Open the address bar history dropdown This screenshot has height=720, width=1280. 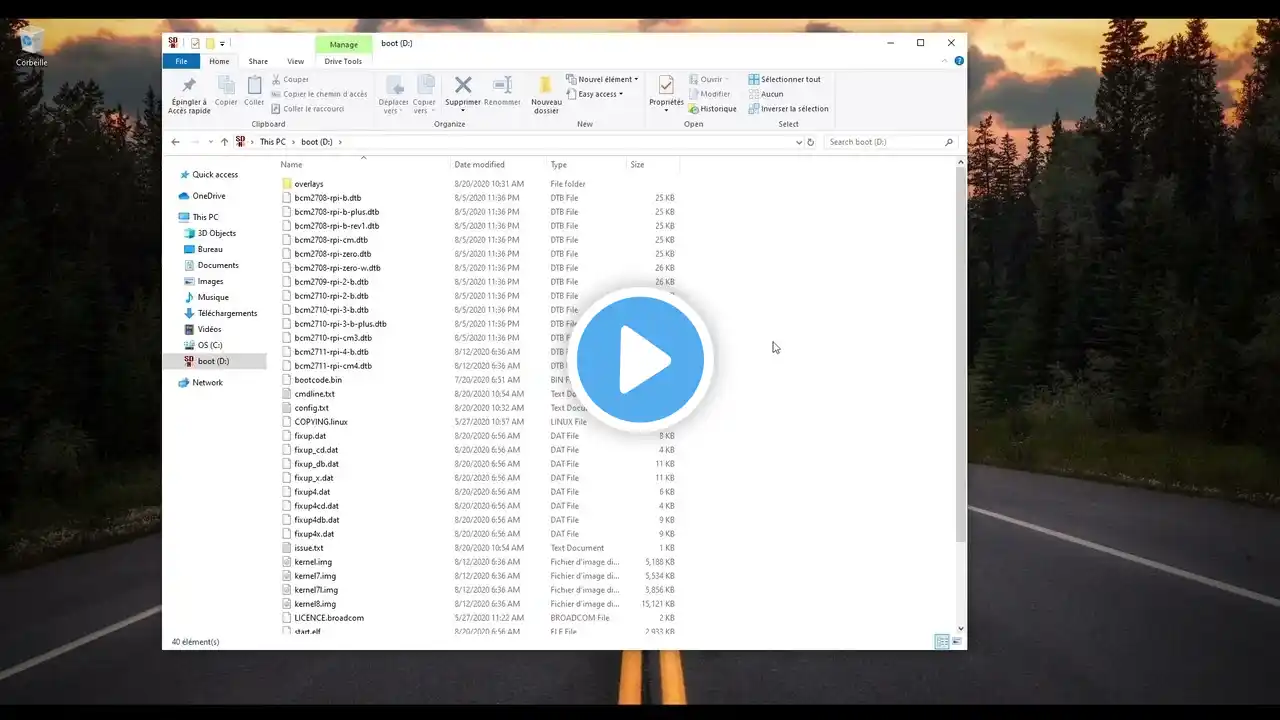(798, 142)
